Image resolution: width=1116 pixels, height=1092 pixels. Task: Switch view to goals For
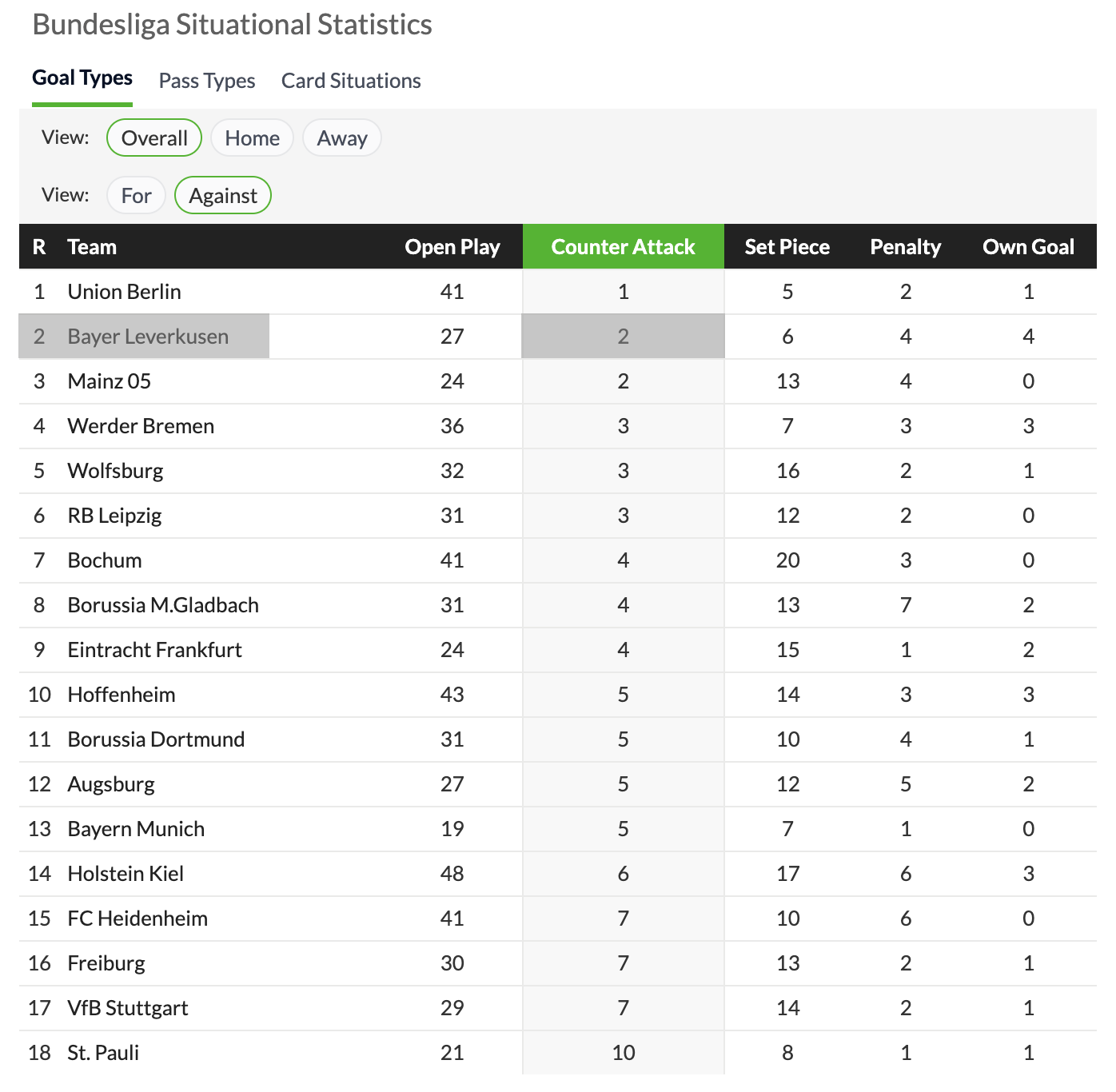click(x=136, y=196)
